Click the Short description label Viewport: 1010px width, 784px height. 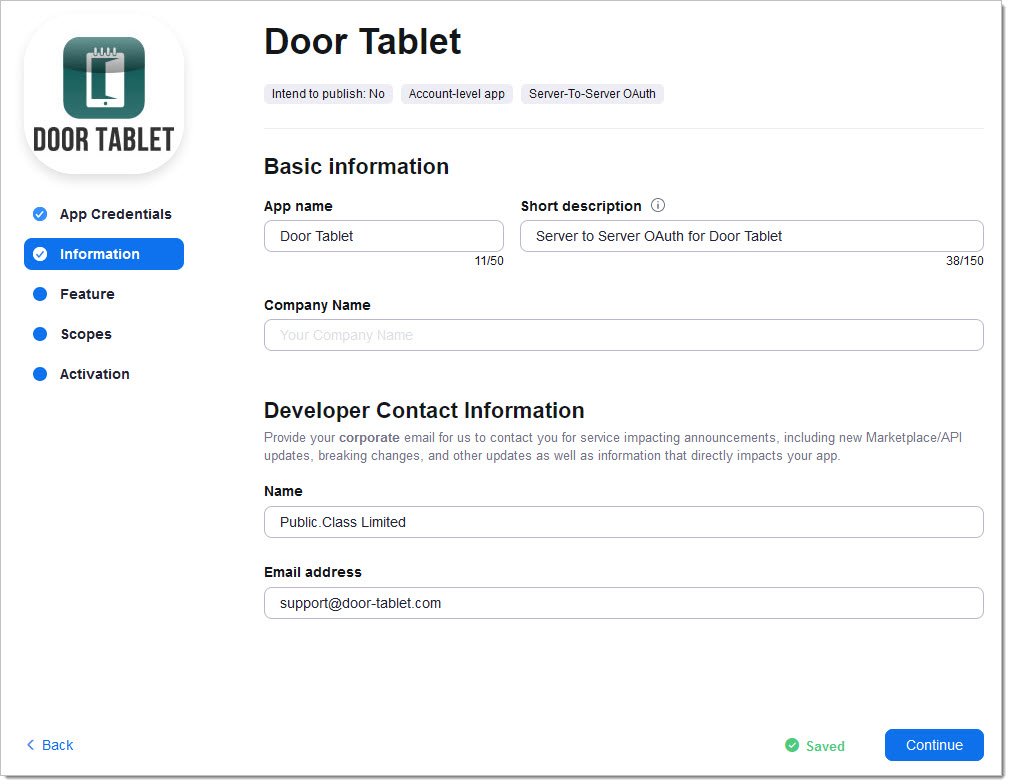coord(581,206)
